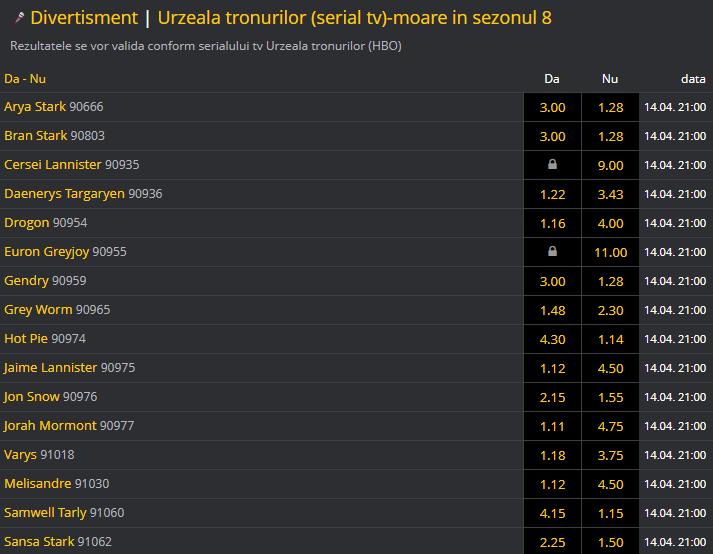Screen dimensions: 713x554
Task: Pick Nu odds 3.75 for Varys
Action: point(610,455)
